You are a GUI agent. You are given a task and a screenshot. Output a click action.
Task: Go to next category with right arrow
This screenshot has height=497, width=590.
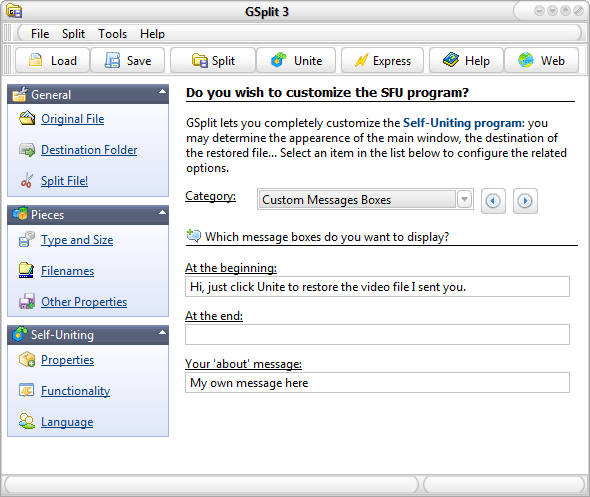(525, 201)
